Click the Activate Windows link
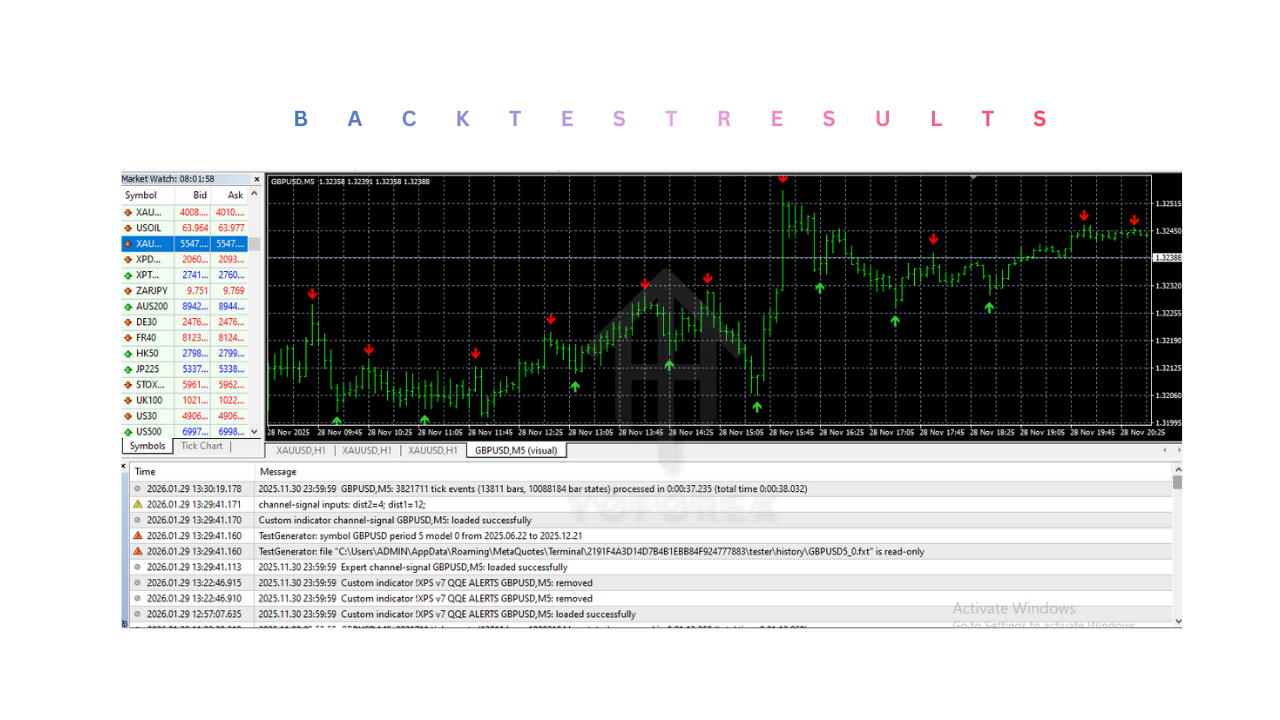1280x720 pixels. coord(1013,608)
